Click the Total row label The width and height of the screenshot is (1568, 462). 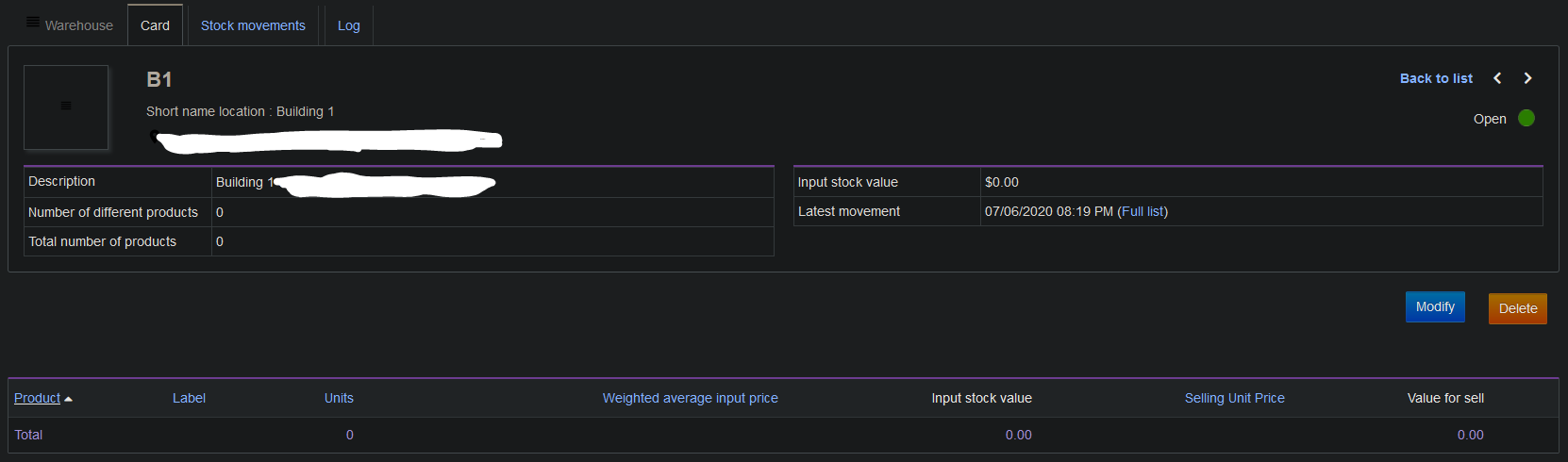(28, 435)
